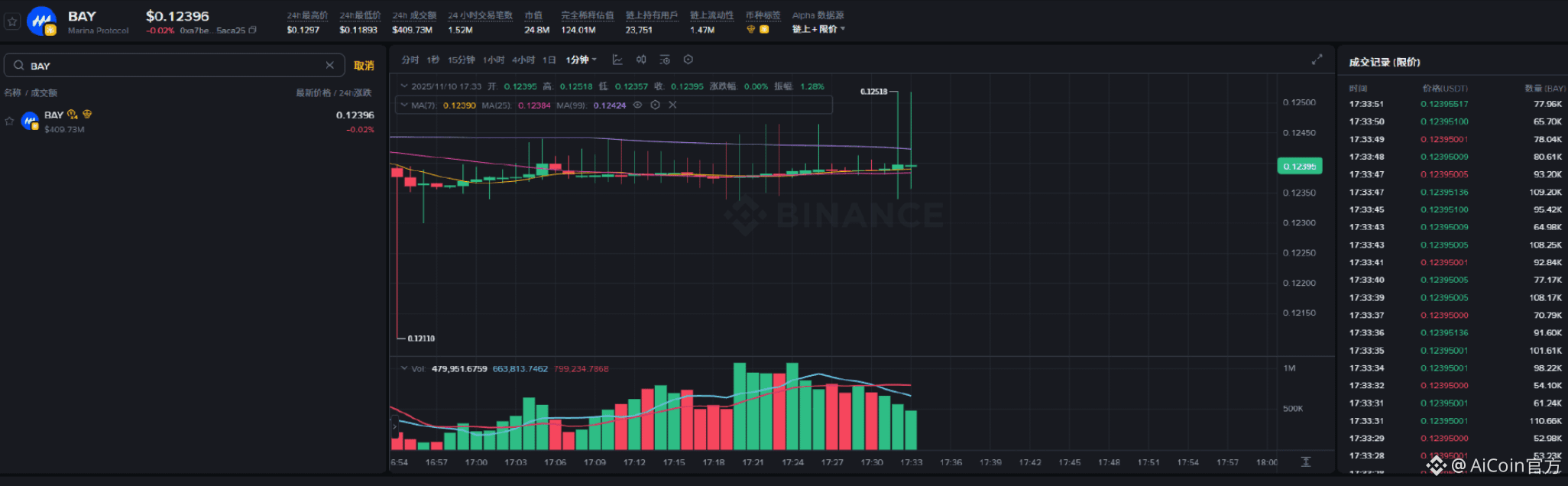
Task: Switch chart to 4小时 interval
Action: tap(523, 60)
